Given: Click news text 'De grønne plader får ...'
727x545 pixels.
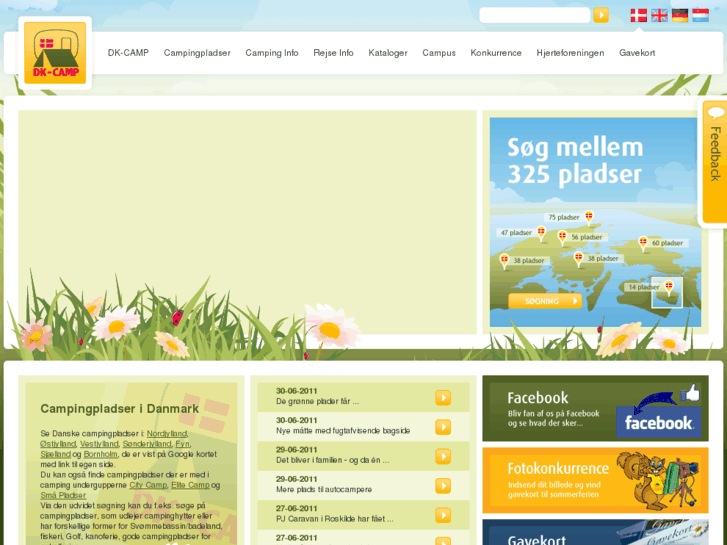Looking at the screenshot, I should [x=317, y=401].
